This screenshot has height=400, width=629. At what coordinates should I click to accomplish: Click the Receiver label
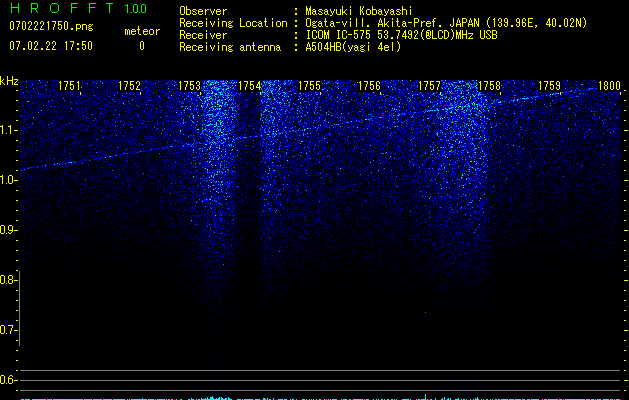tap(203, 35)
